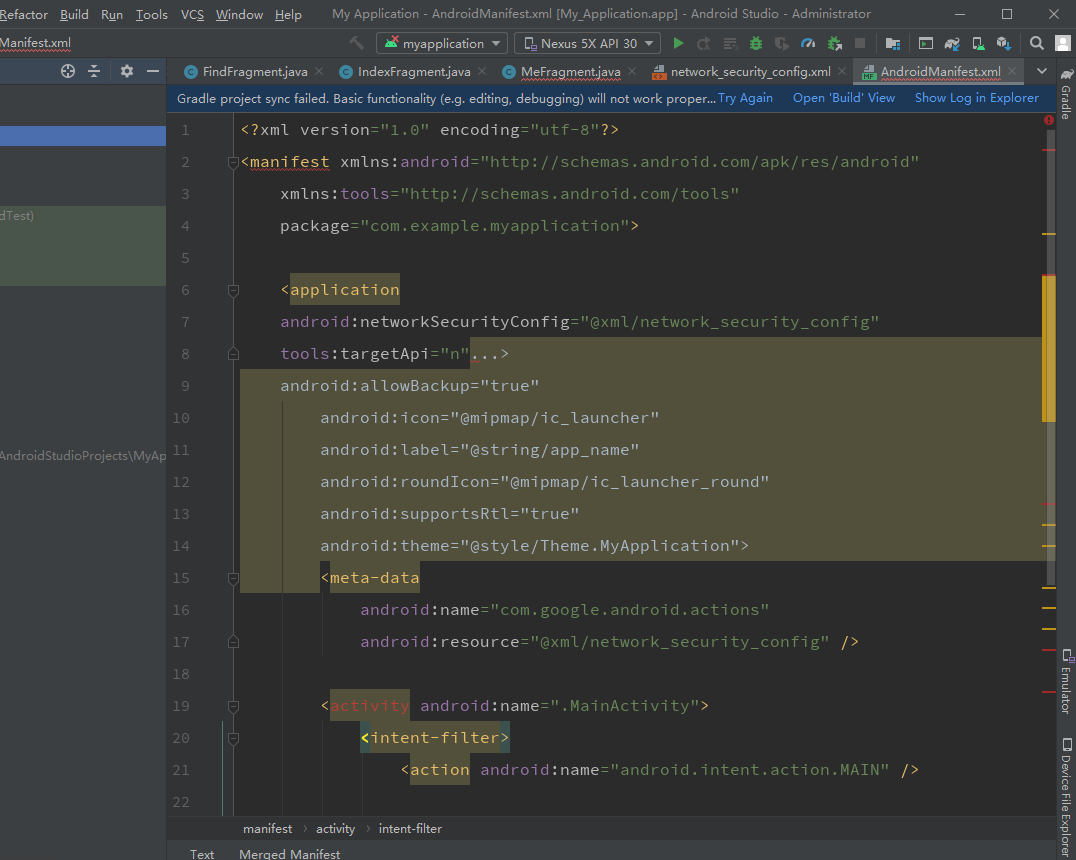The height and width of the screenshot is (860, 1076).
Task: Open the VCS menu
Action: point(192,14)
